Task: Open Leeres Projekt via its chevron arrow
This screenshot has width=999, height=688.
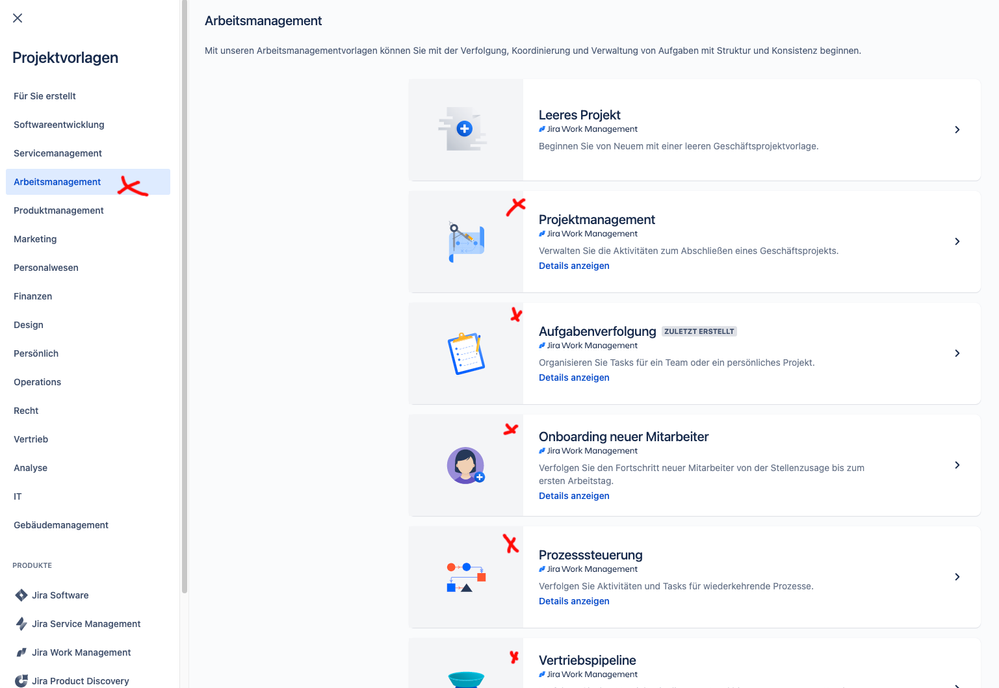Action: [x=957, y=130]
